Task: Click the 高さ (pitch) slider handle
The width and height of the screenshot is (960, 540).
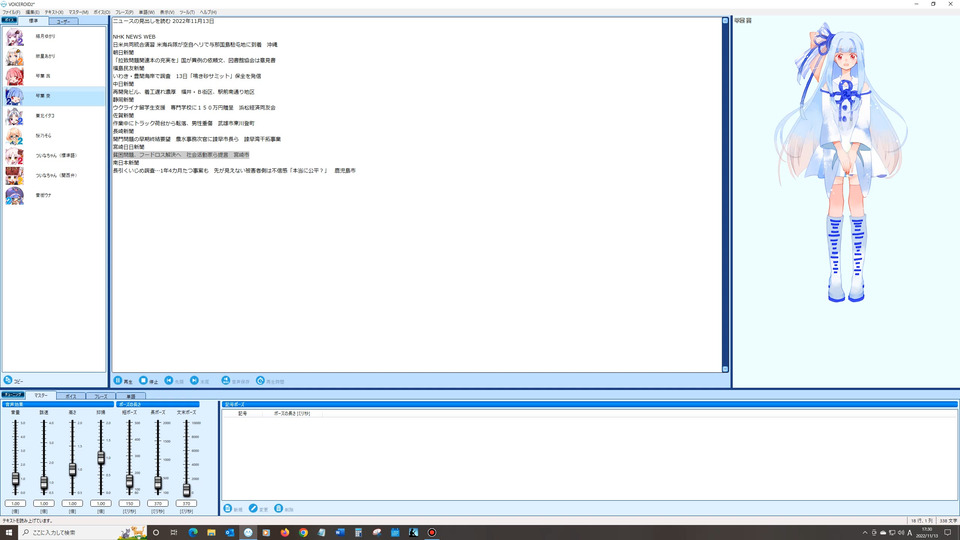Action: tap(72, 470)
